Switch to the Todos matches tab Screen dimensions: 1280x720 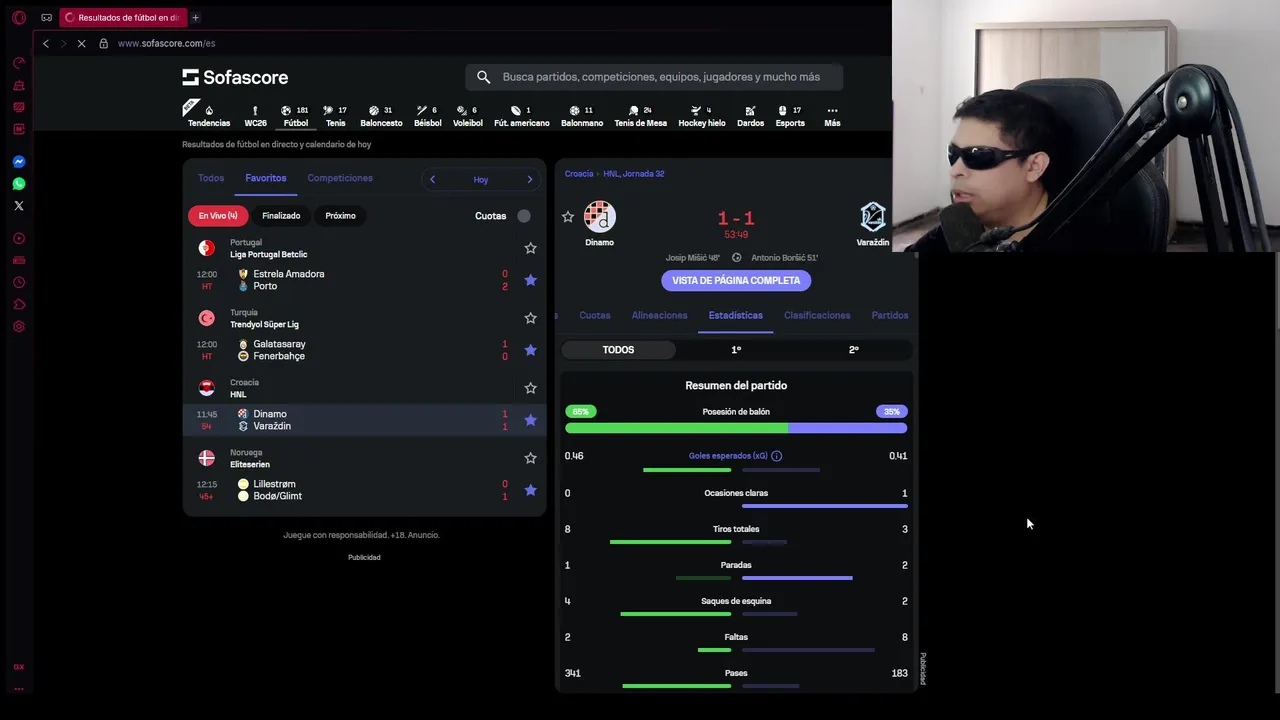pos(211,178)
